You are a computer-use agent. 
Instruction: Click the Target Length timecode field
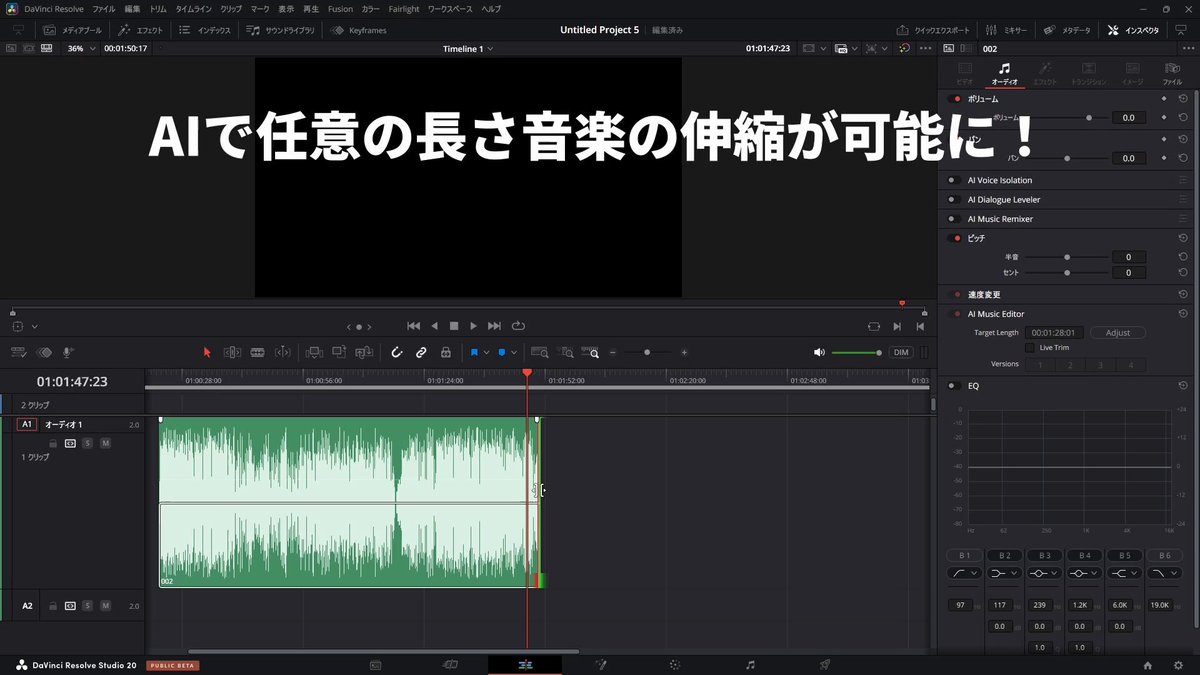click(1056, 332)
